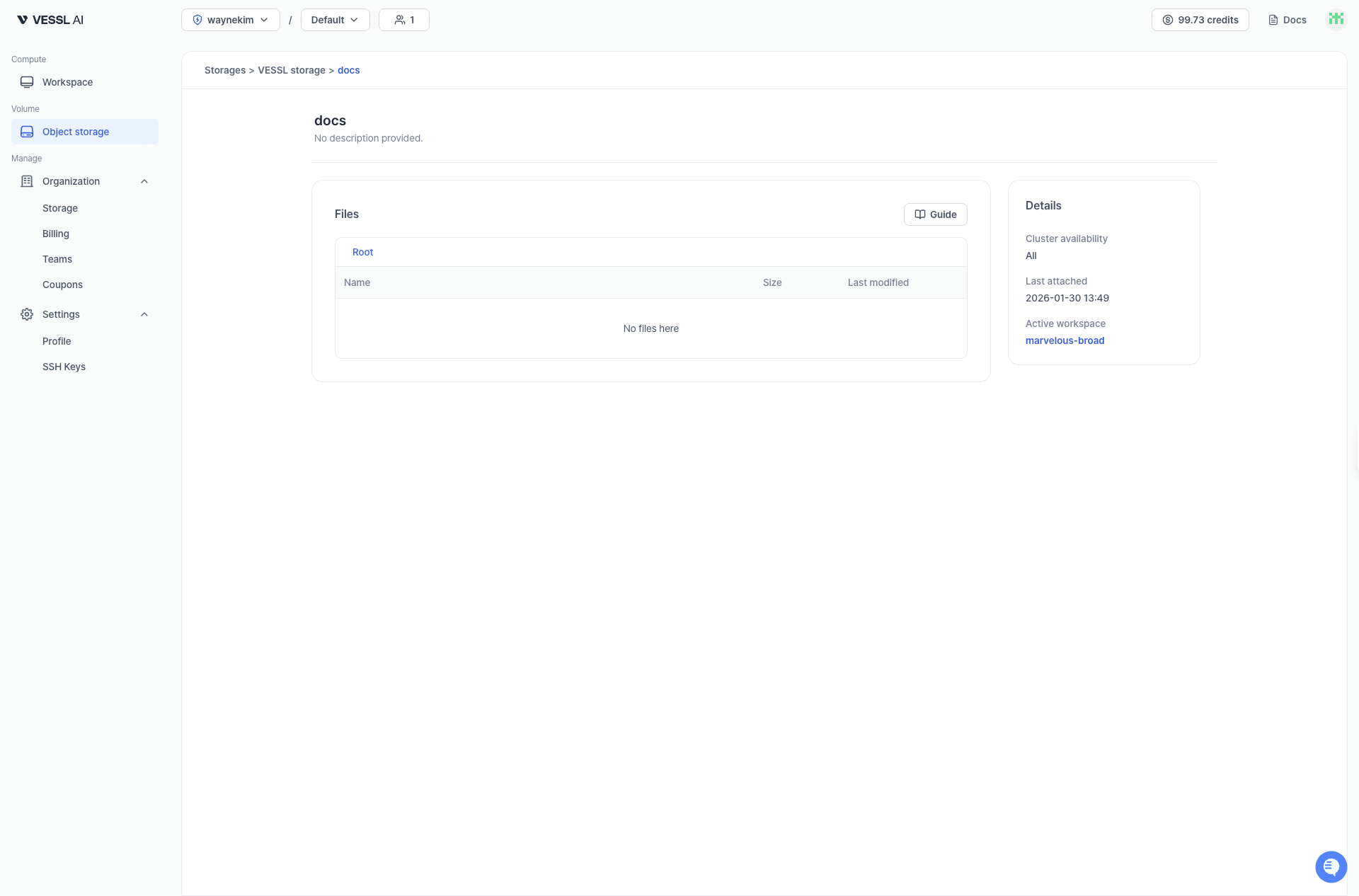Open the members count button

click(x=403, y=20)
